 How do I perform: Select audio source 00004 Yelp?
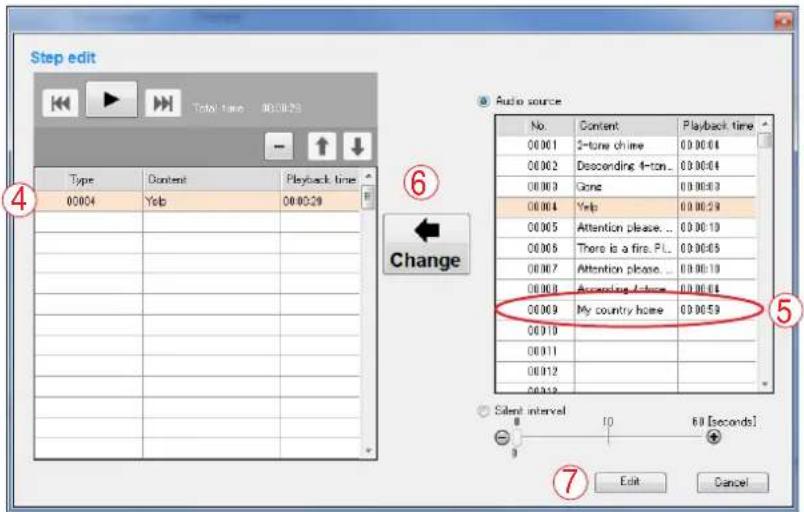(626, 207)
